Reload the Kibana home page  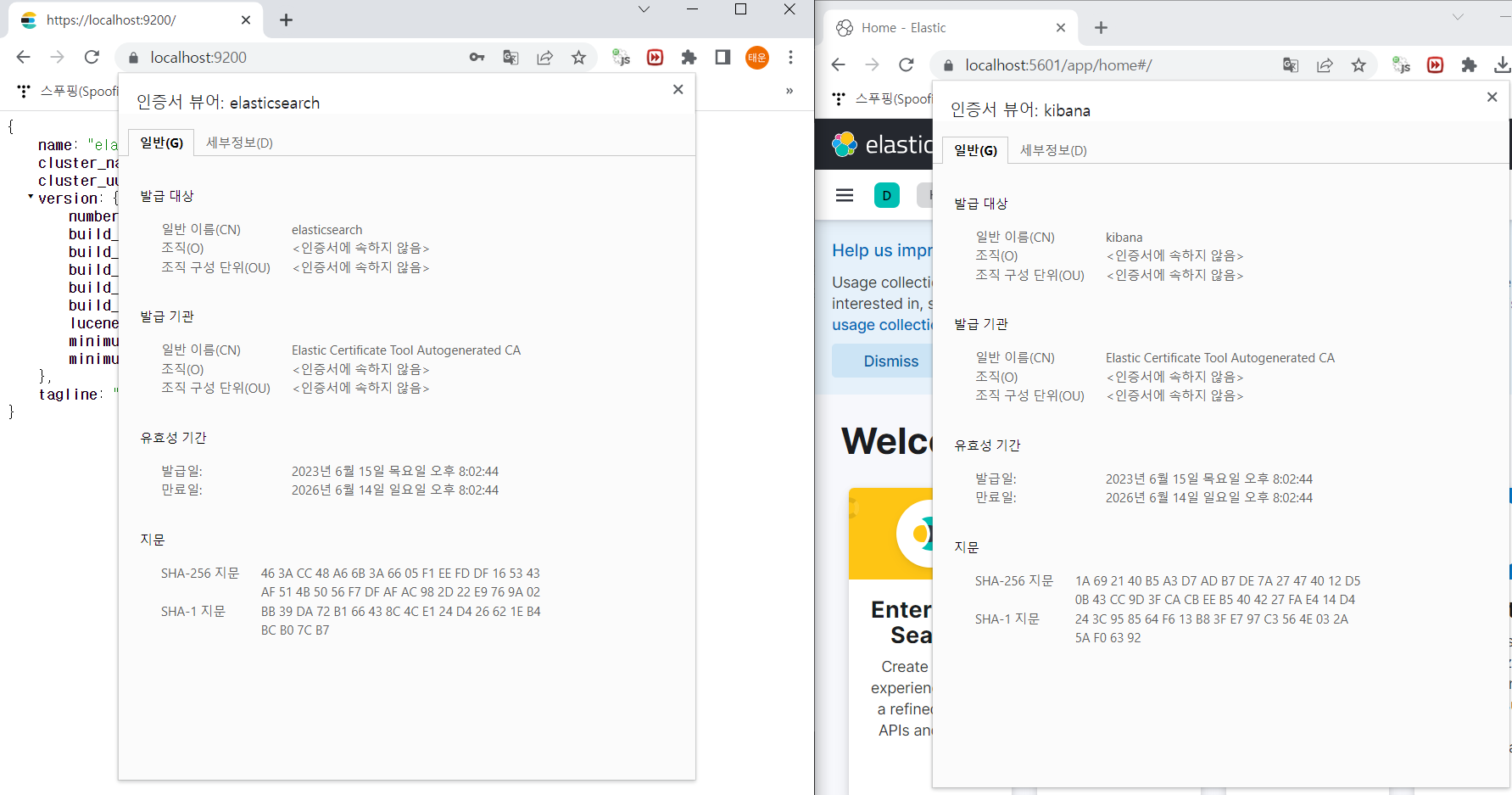[906, 64]
